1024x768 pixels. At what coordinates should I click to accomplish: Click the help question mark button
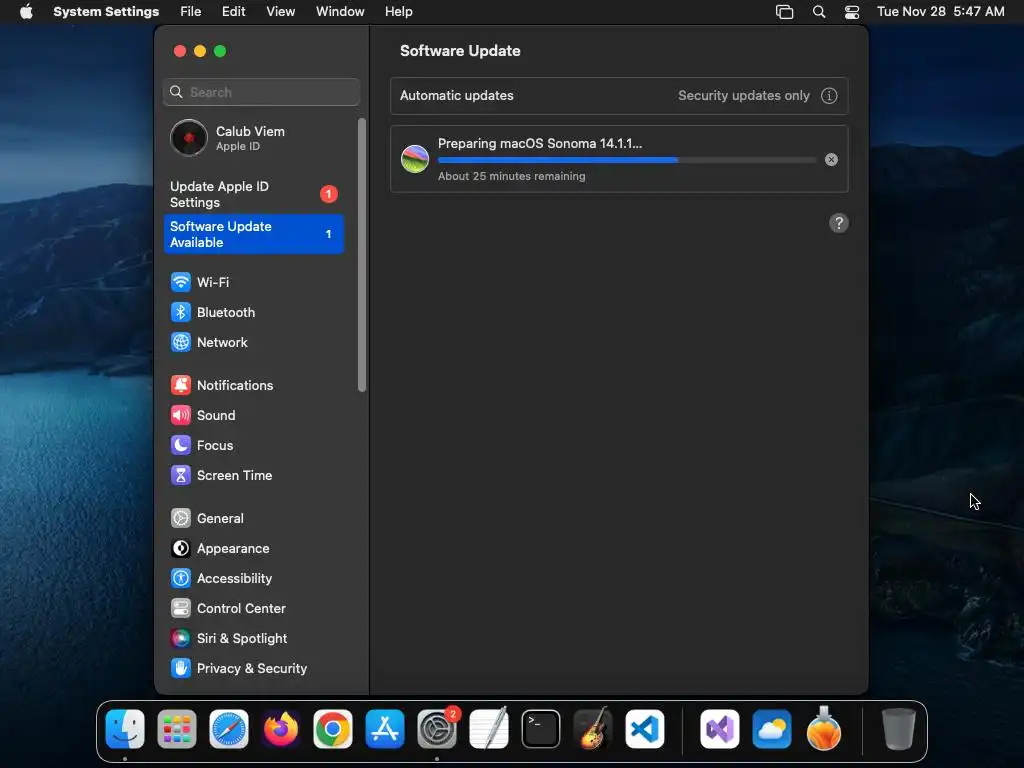tap(839, 223)
